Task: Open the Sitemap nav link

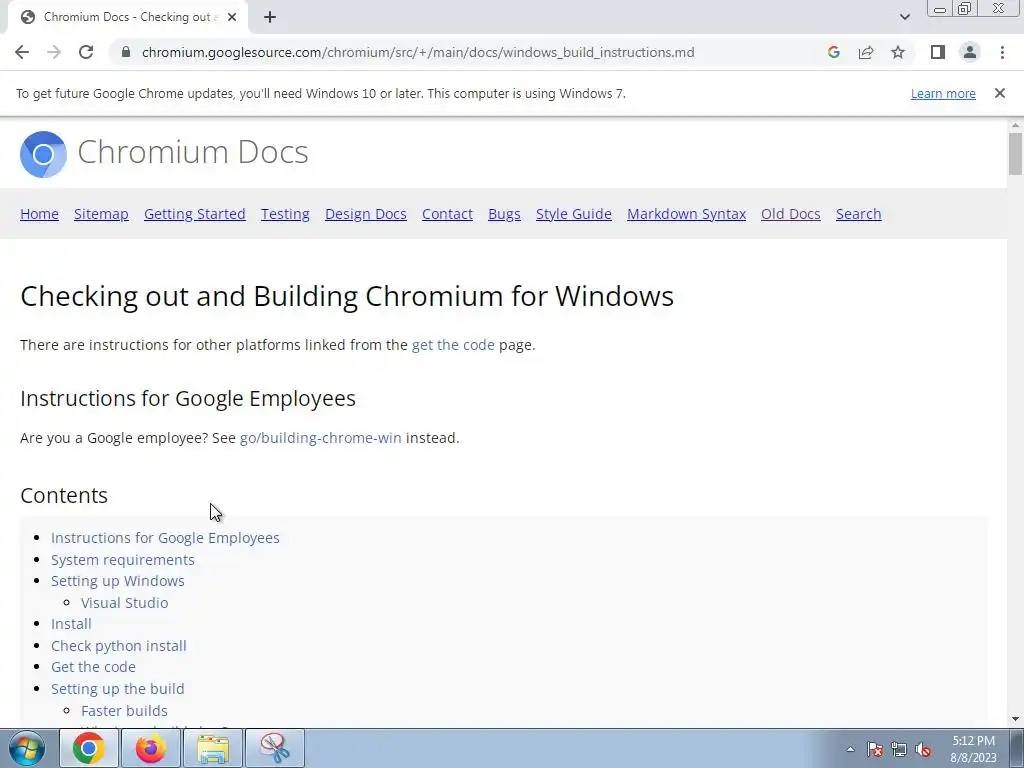Action: (x=101, y=214)
